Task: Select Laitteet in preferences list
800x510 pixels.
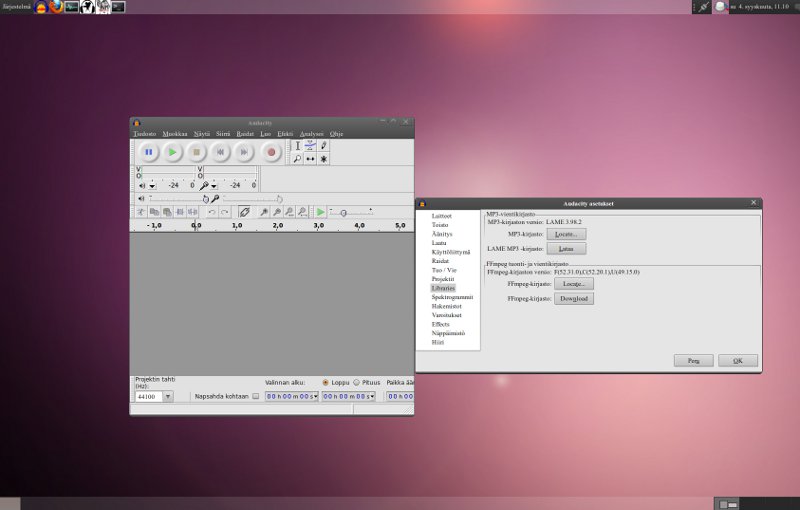Action: (441, 216)
